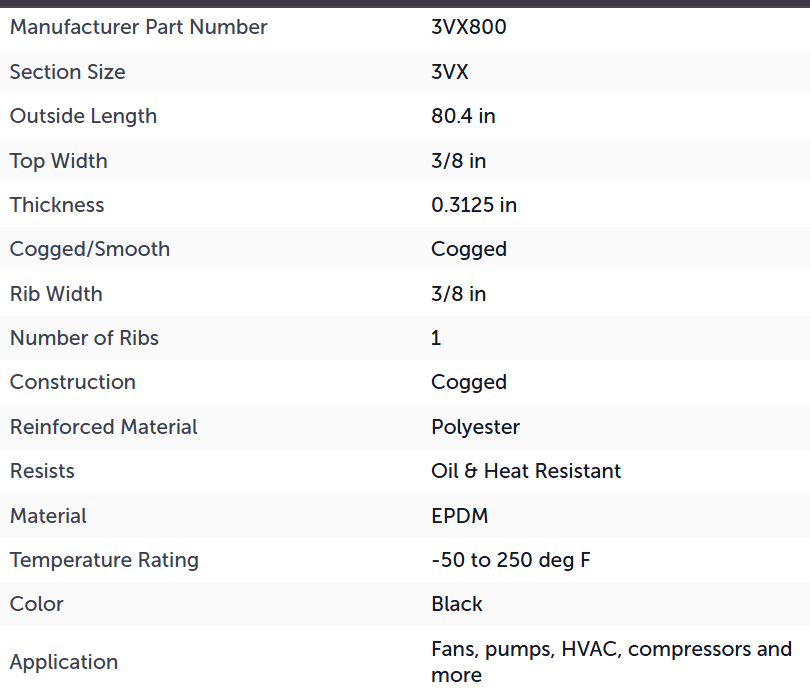Select the Thickness 0.3125 in value
This screenshot has width=810, height=693.
point(474,205)
